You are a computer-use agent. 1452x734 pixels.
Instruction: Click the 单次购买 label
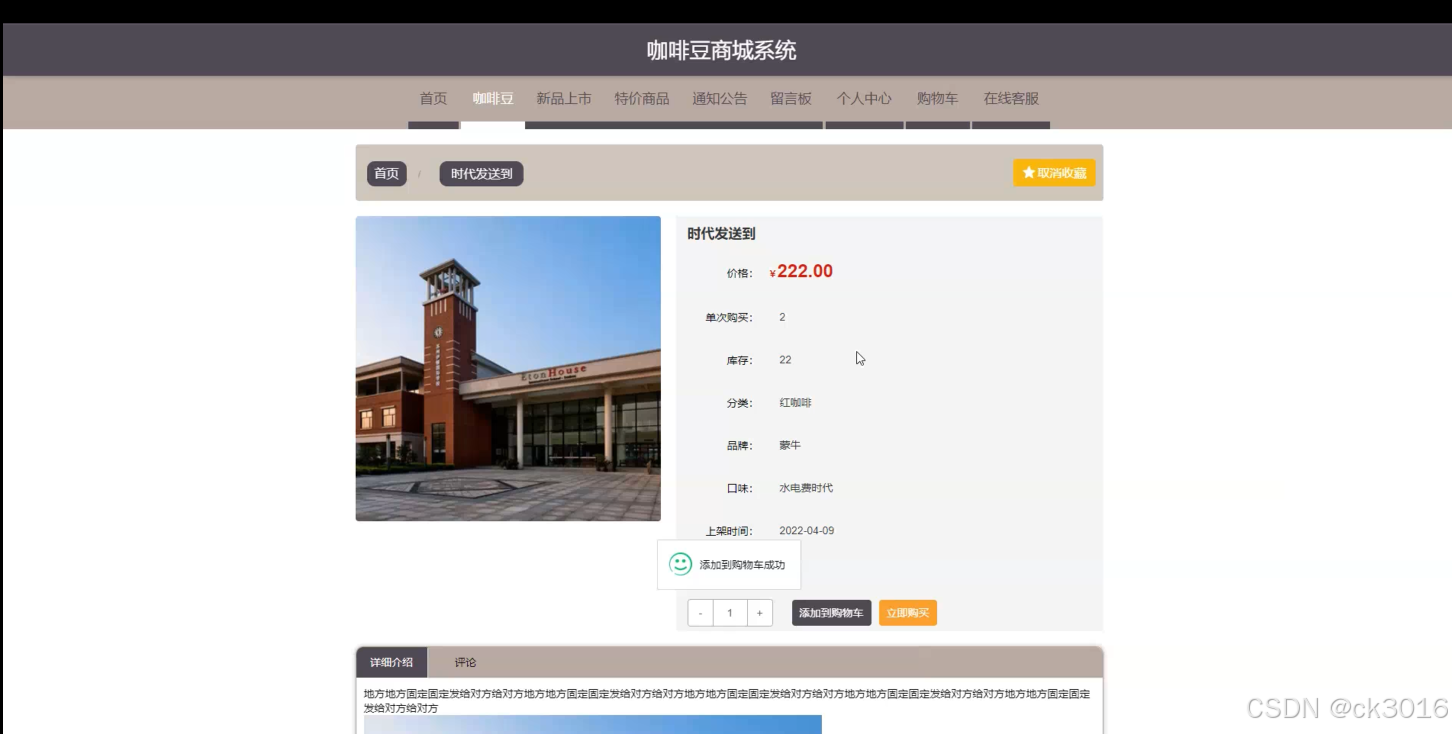pos(729,317)
